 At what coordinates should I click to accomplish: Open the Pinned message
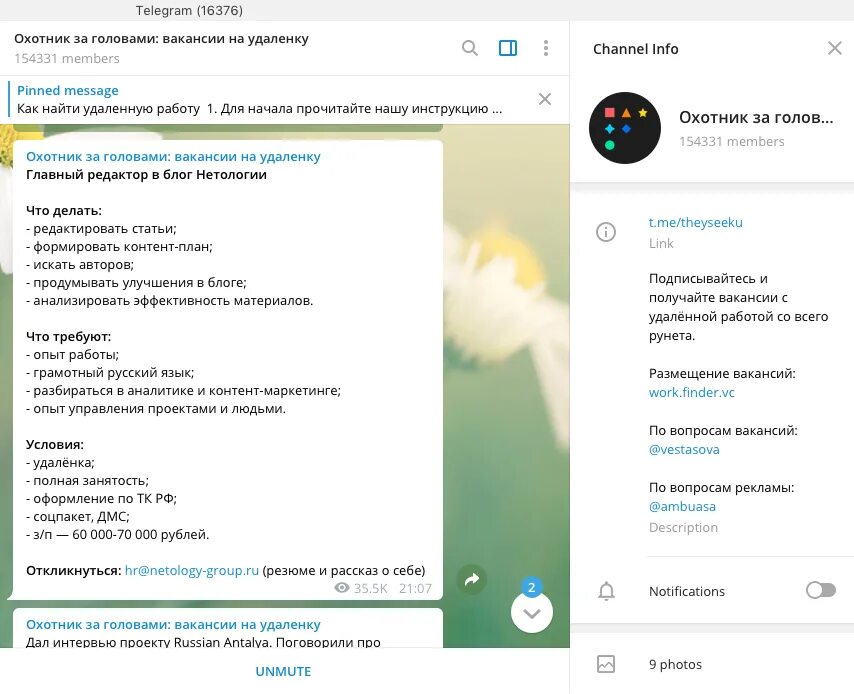click(272, 99)
